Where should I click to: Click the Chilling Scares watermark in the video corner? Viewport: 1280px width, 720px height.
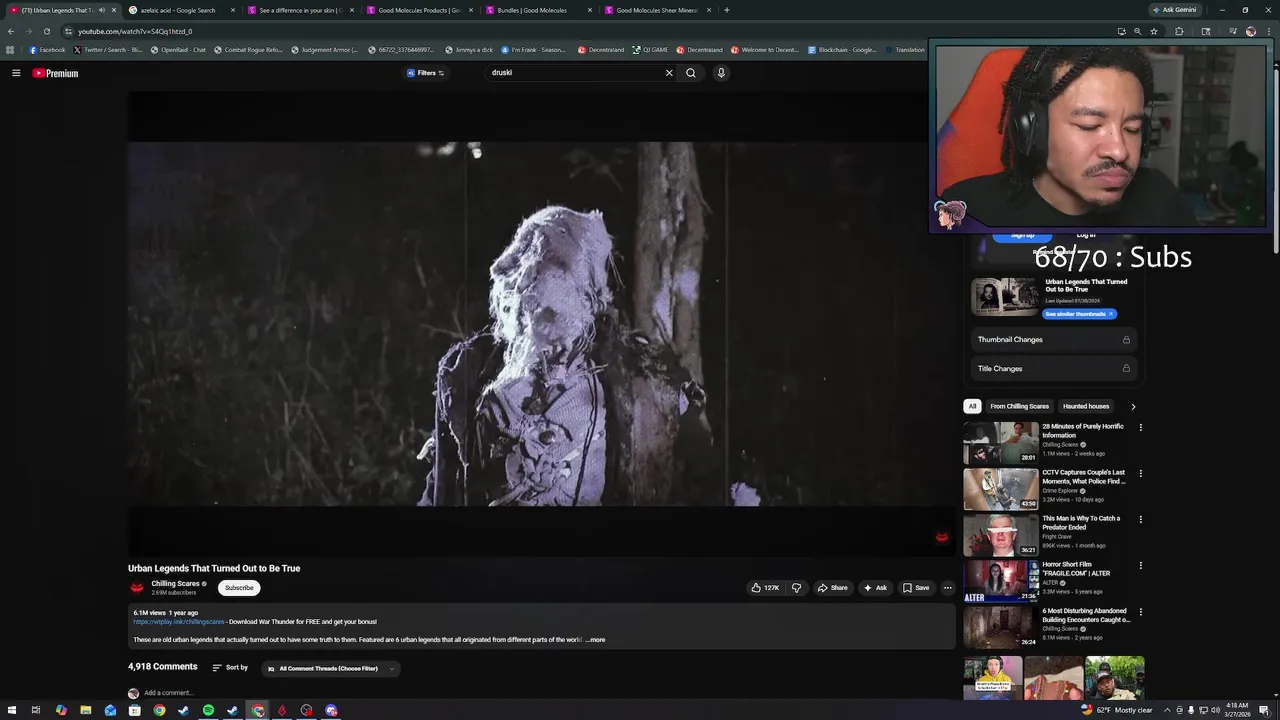941,537
